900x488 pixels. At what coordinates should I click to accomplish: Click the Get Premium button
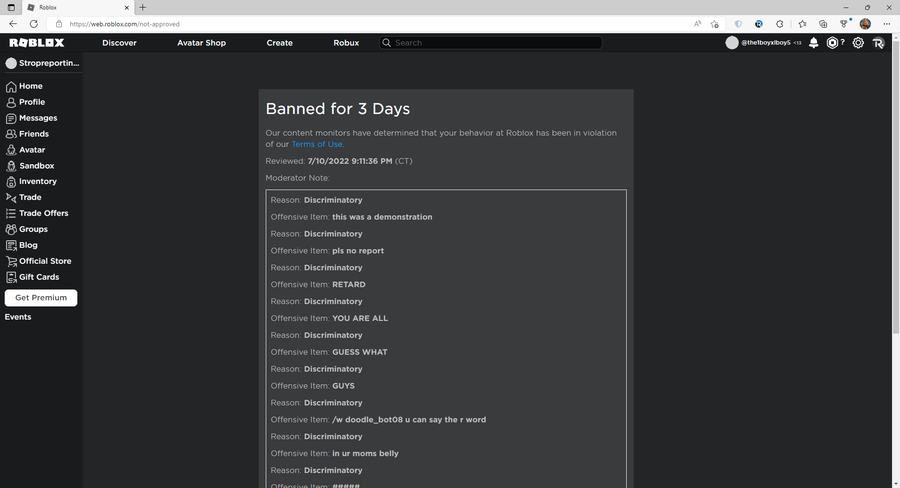(x=41, y=298)
